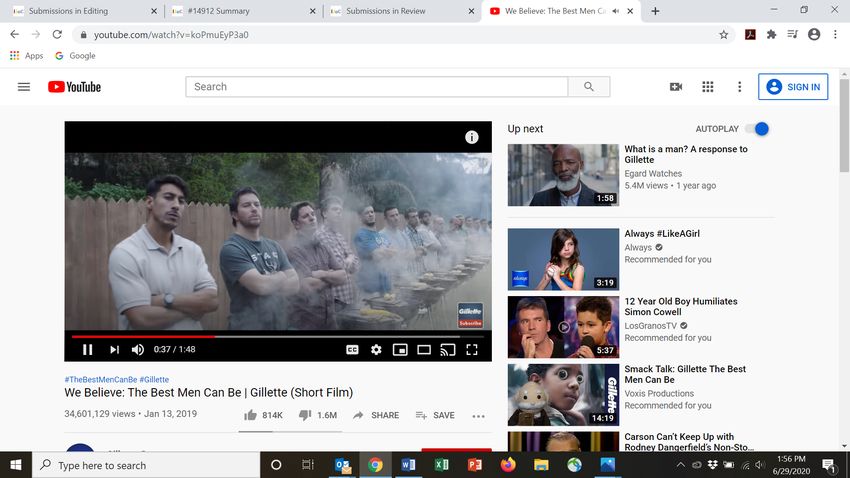The height and width of the screenshot is (478, 850).
Task: Open a new browser tab
Action: [x=655, y=11]
